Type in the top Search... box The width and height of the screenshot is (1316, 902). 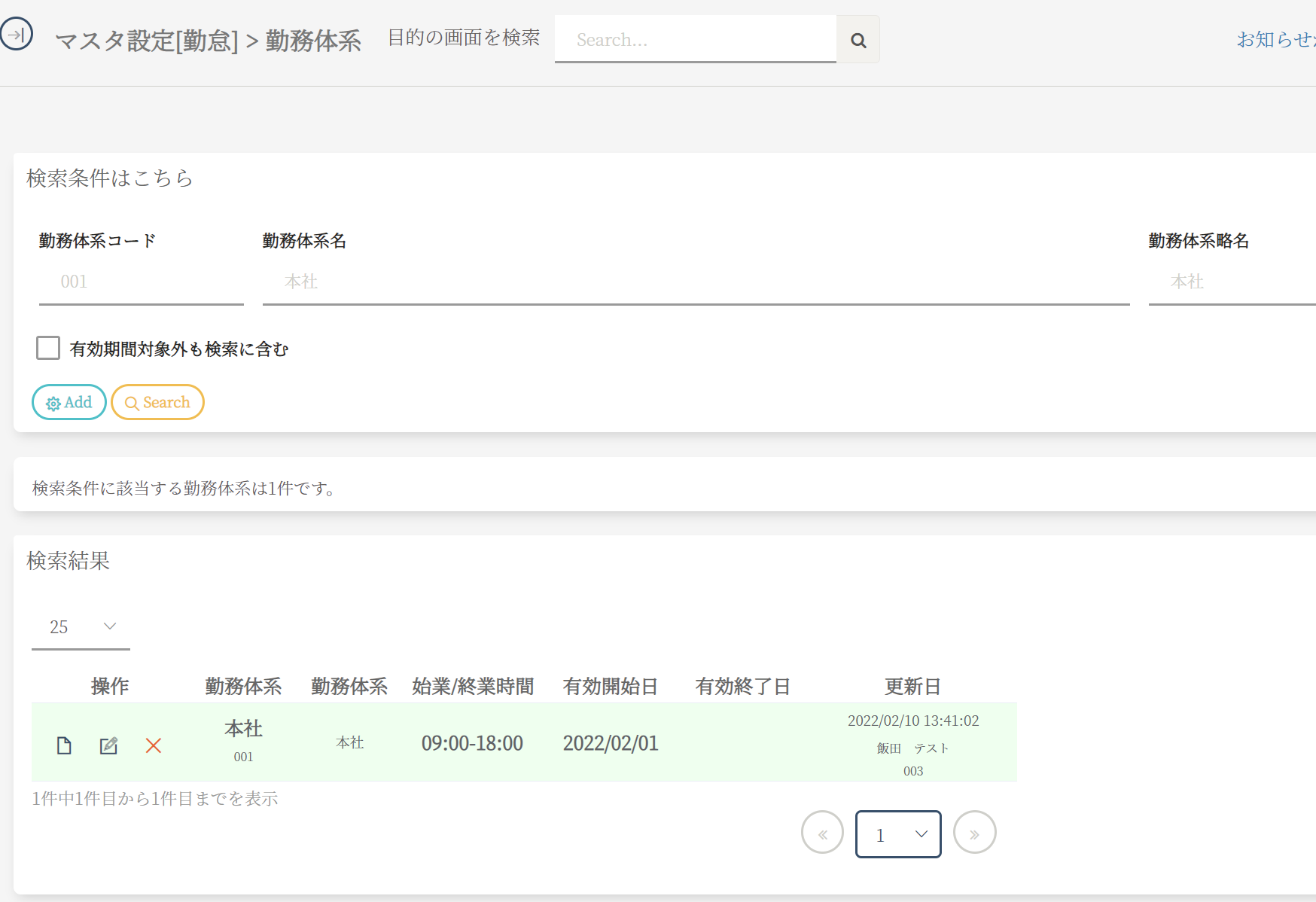(695, 40)
